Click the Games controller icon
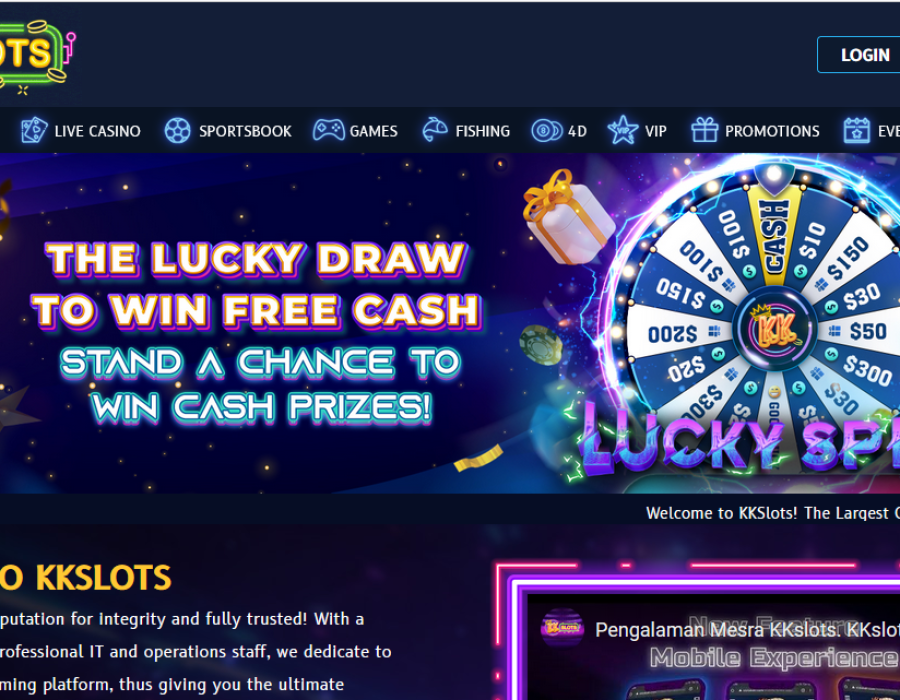Screen dimensions: 900x700 click(328, 130)
